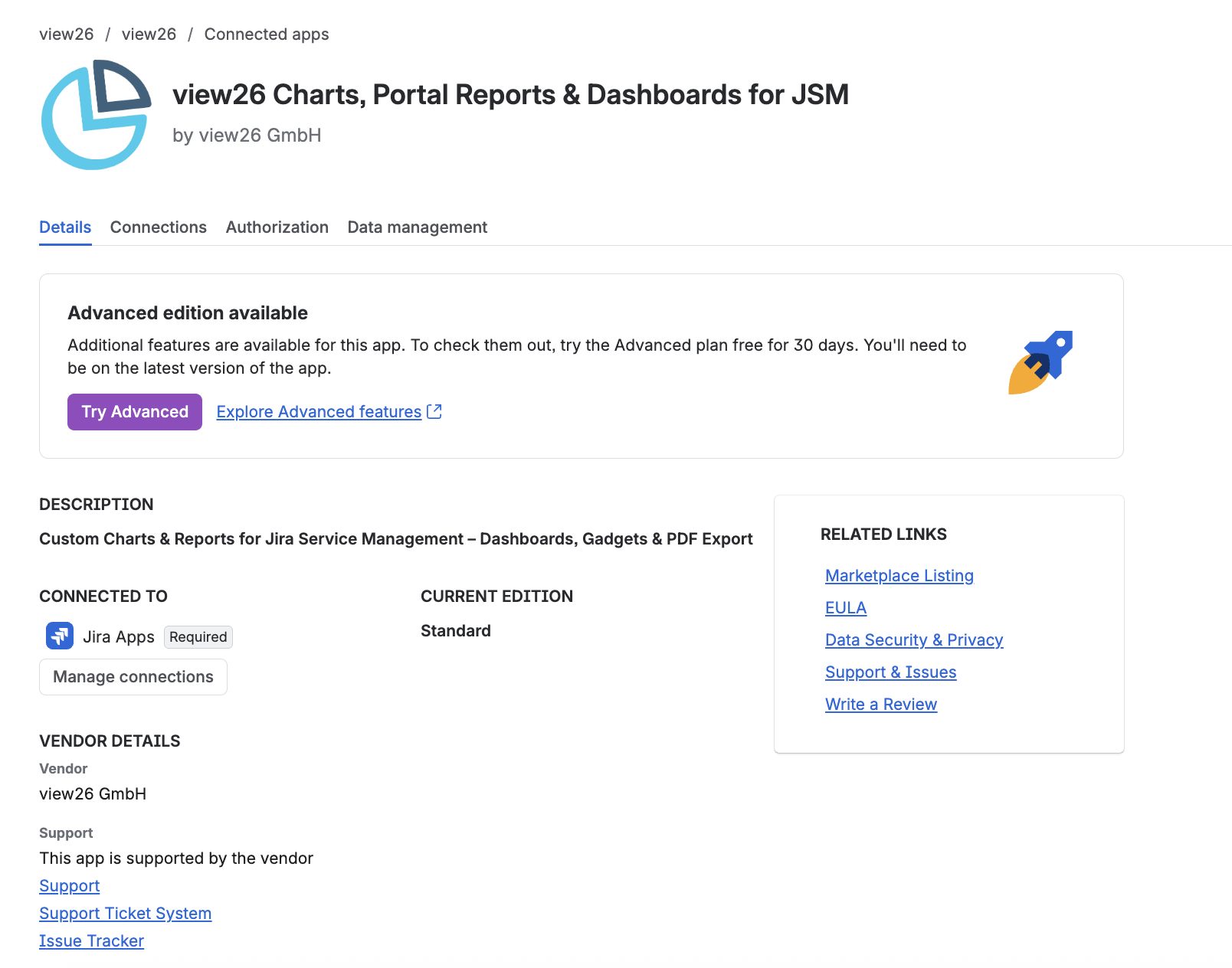The height and width of the screenshot is (968, 1232).
Task: Click the VENDOR DETAILS heading
Action: pos(110,741)
